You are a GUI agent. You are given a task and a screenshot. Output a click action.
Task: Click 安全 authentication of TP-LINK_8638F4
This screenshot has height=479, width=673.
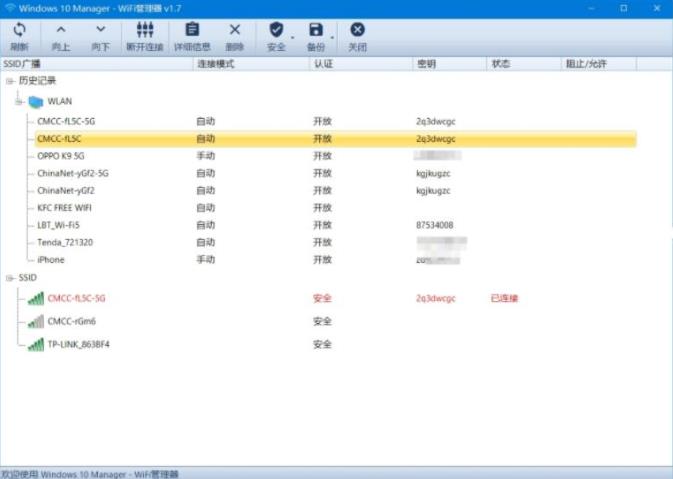[322, 345]
